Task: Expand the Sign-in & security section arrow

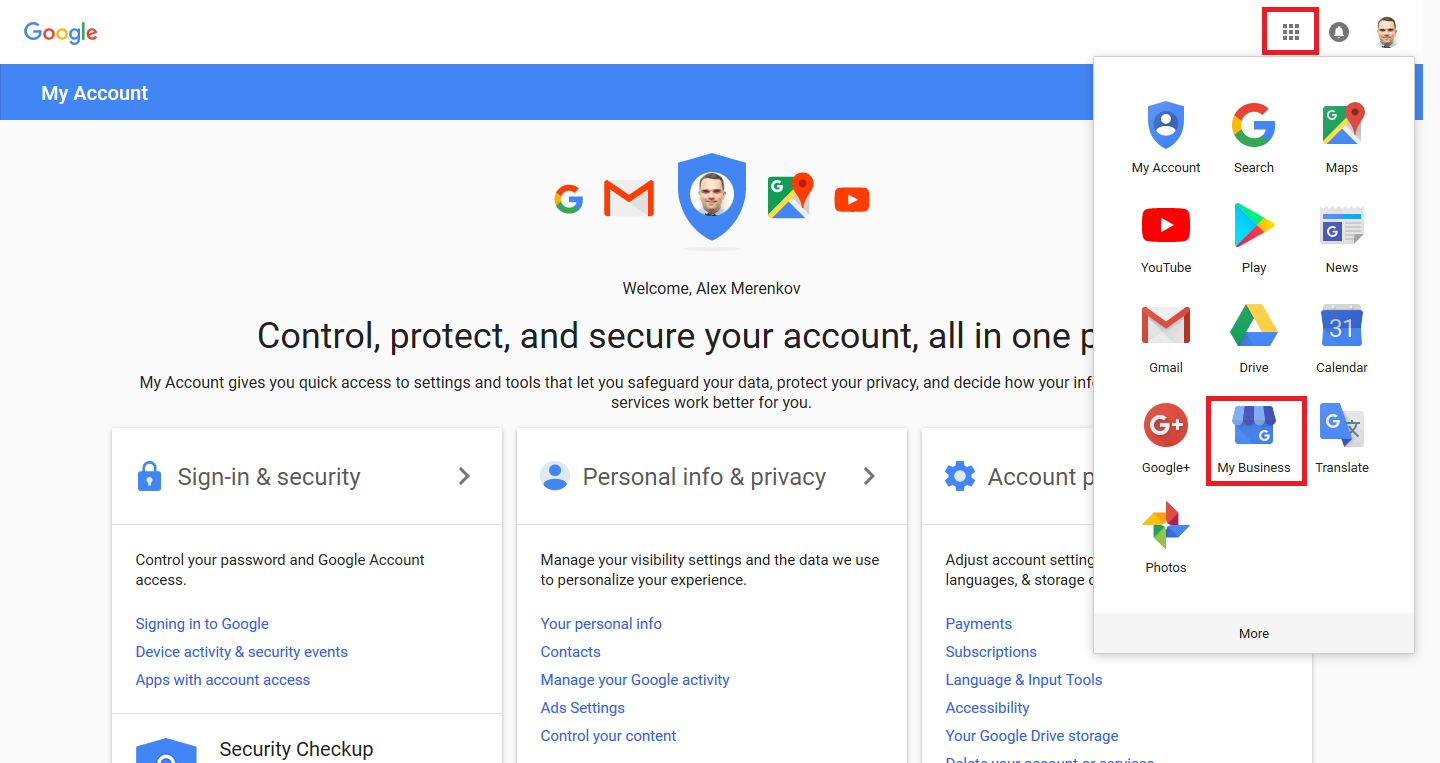Action: click(x=464, y=477)
